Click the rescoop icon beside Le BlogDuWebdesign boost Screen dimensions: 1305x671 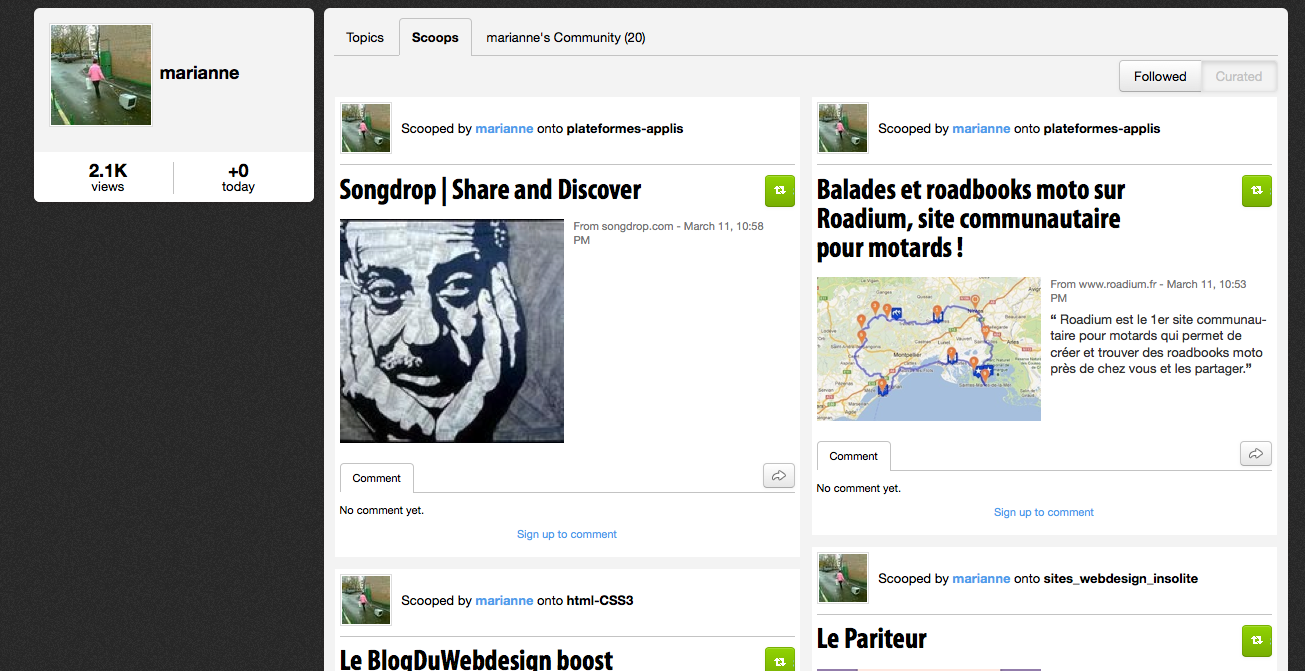click(780, 659)
